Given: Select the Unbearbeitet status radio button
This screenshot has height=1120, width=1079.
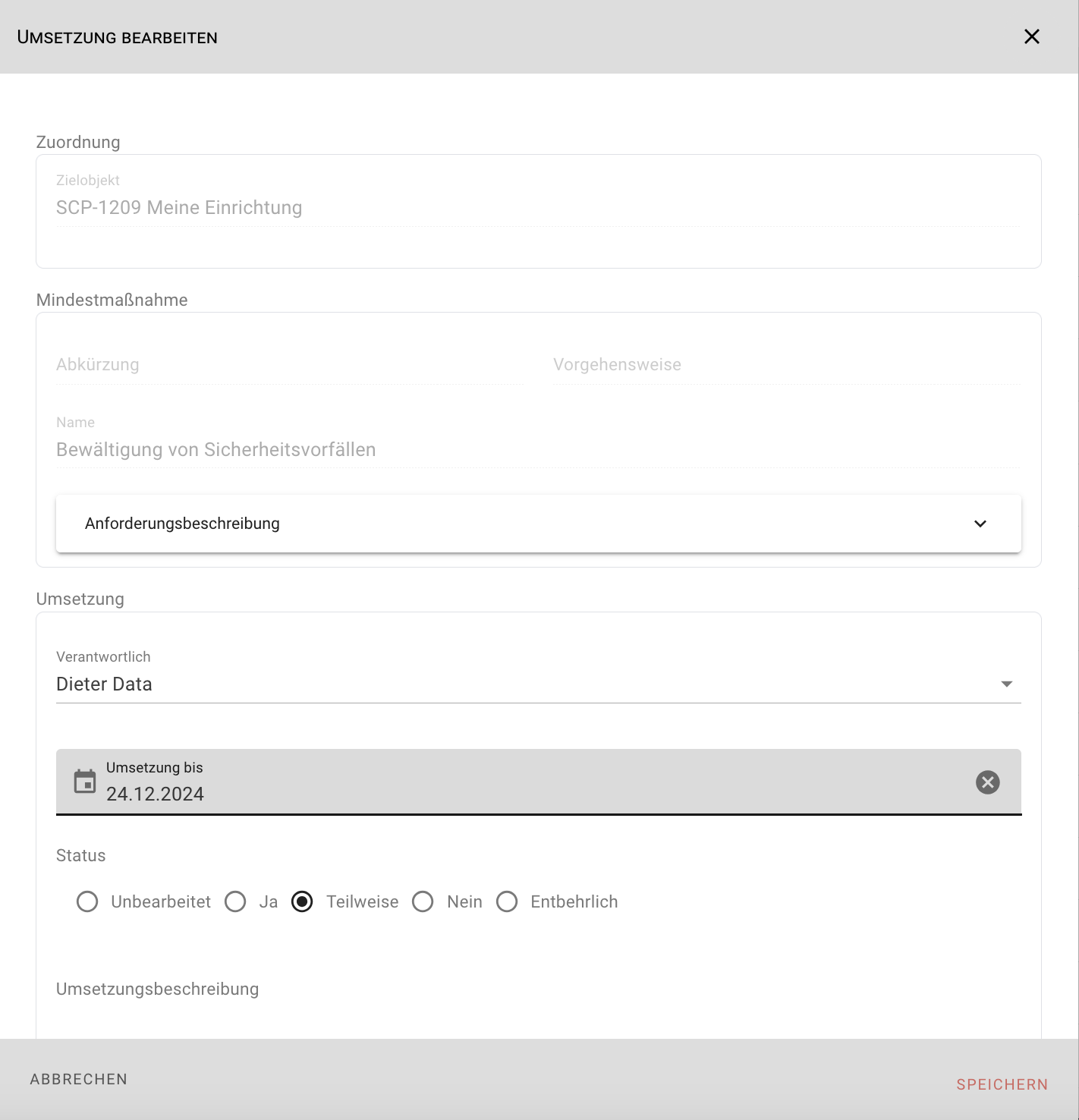Looking at the screenshot, I should pyautogui.click(x=87, y=901).
